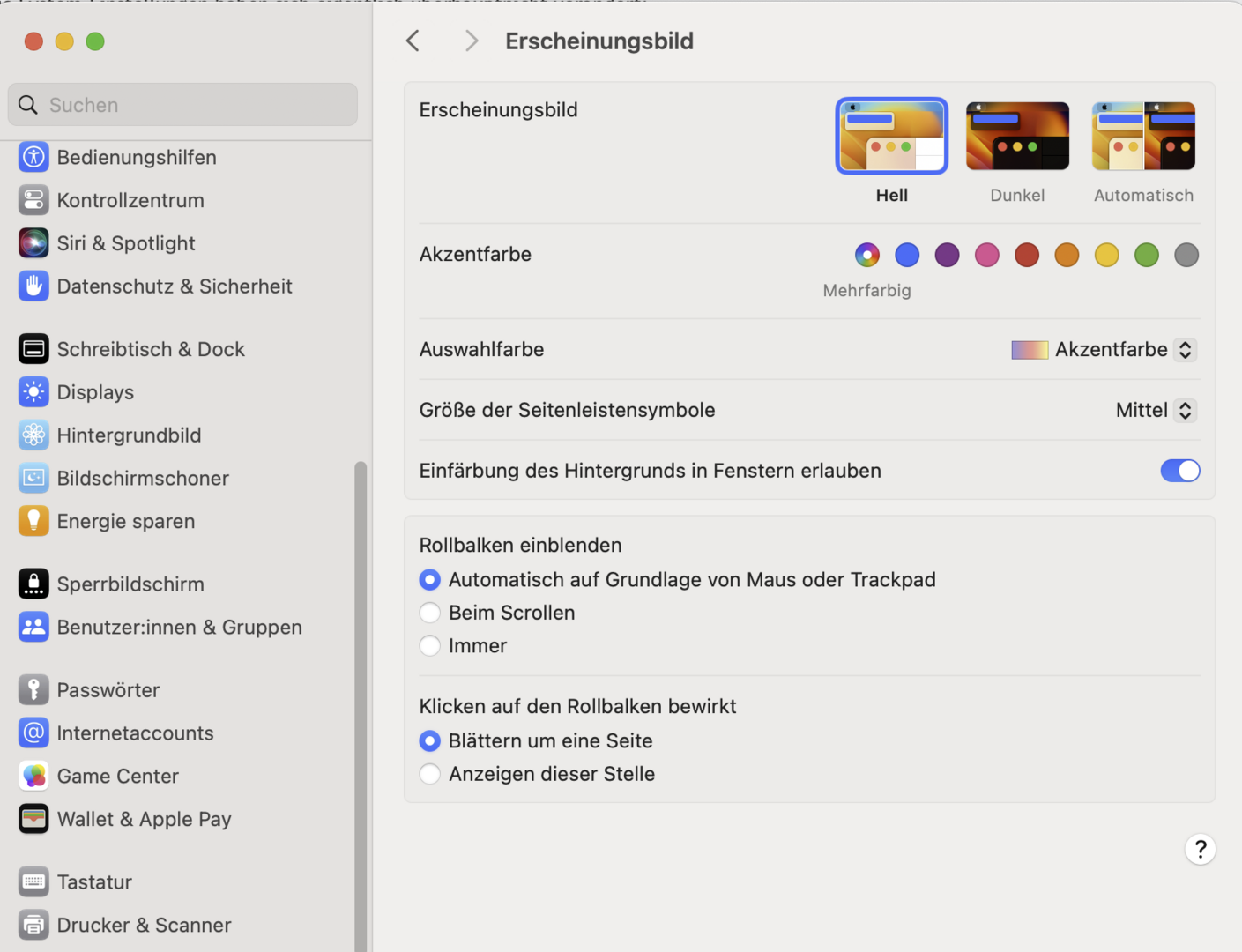This screenshot has width=1242, height=952.
Task: Pick the multicolor Mehrfarbig accent swatch
Action: (867, 255)
